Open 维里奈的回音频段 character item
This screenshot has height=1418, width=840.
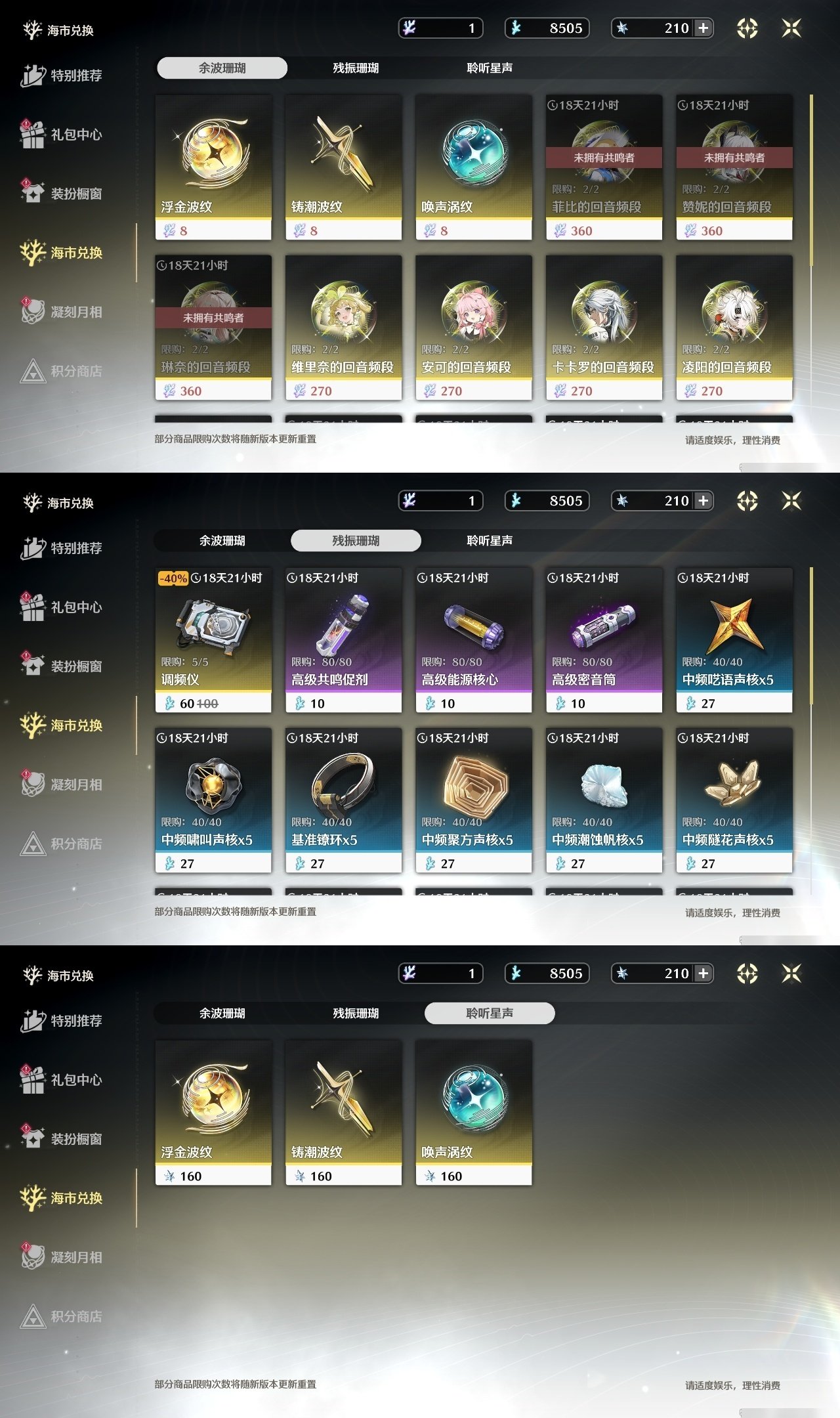344,328
